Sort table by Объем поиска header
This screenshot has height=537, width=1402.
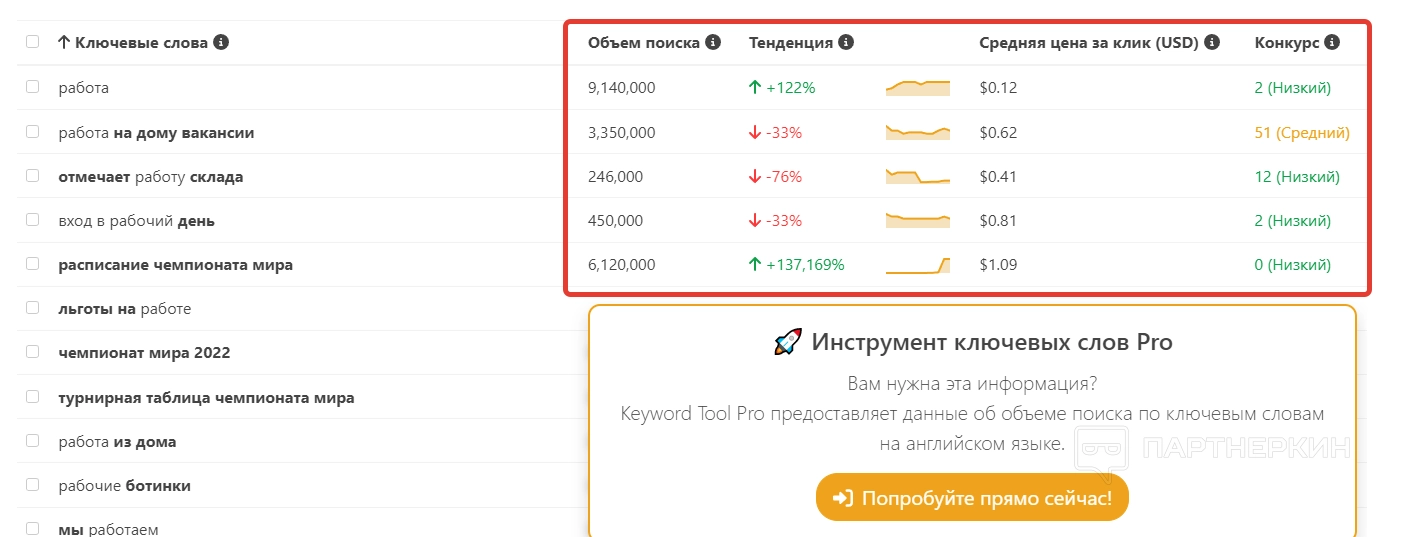coord(643,42)
